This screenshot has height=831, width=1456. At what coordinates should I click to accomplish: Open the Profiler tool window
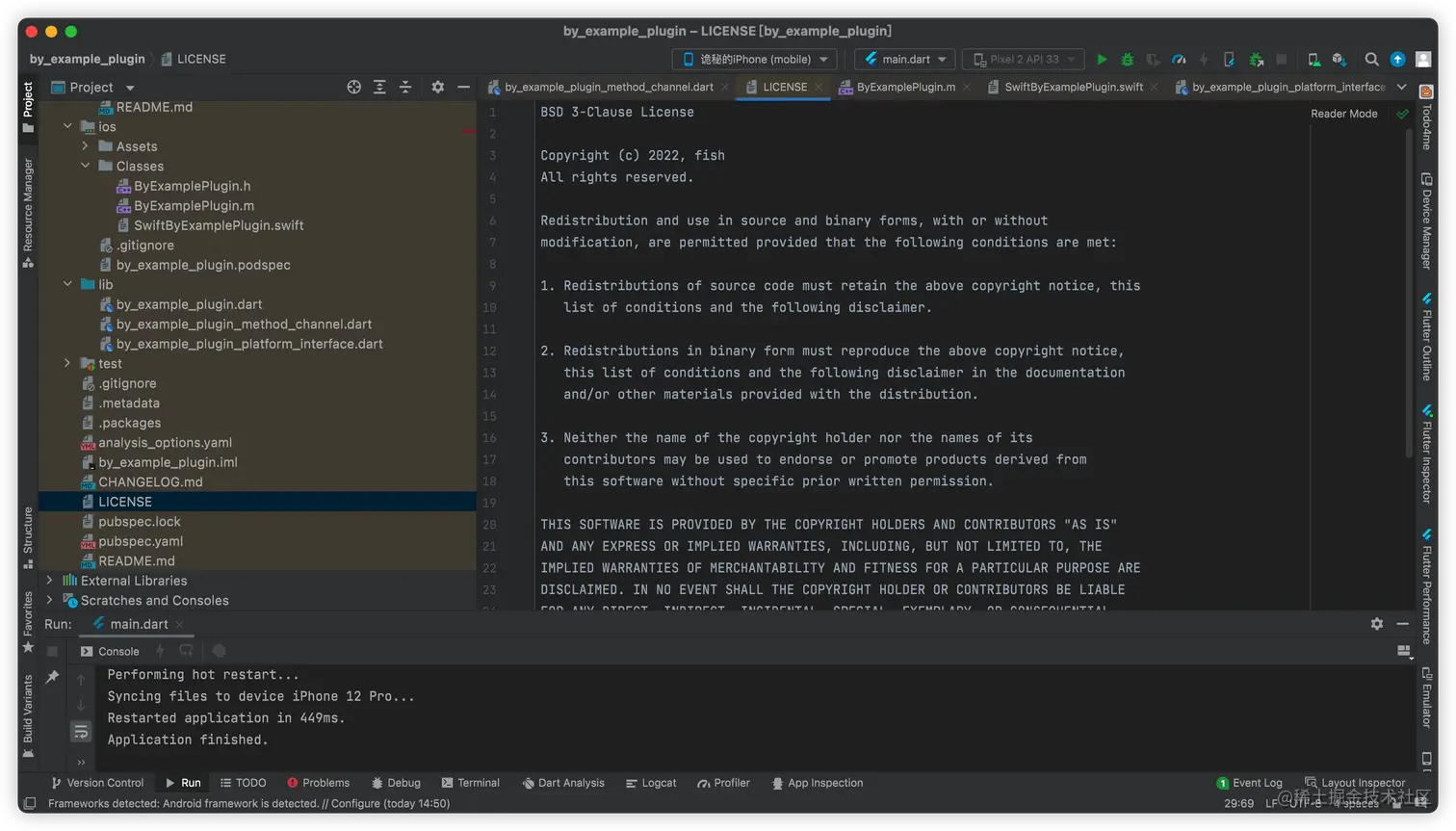[723, 783]
